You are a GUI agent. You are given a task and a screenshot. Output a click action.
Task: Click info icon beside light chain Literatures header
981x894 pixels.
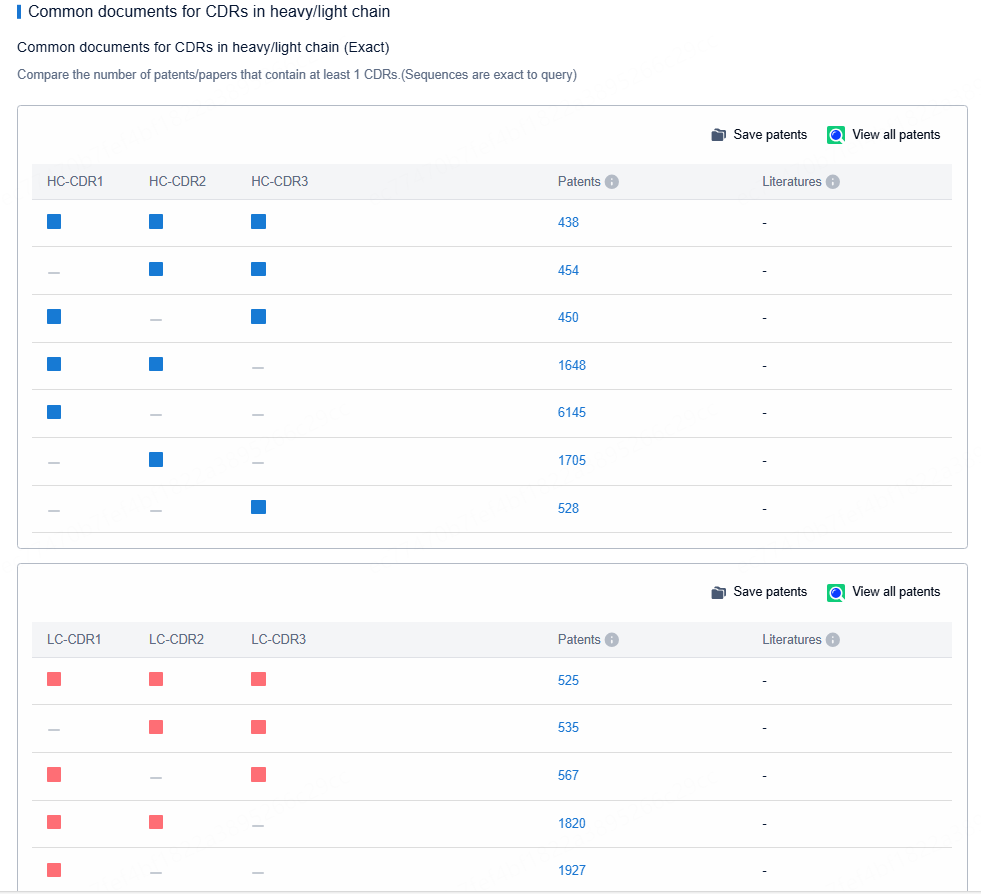[833, 640]
